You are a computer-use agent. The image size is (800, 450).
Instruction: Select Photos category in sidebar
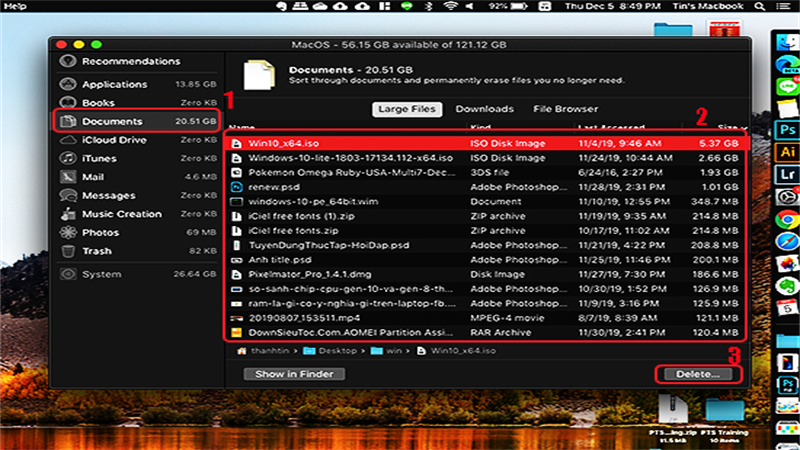tap(137, 232)
